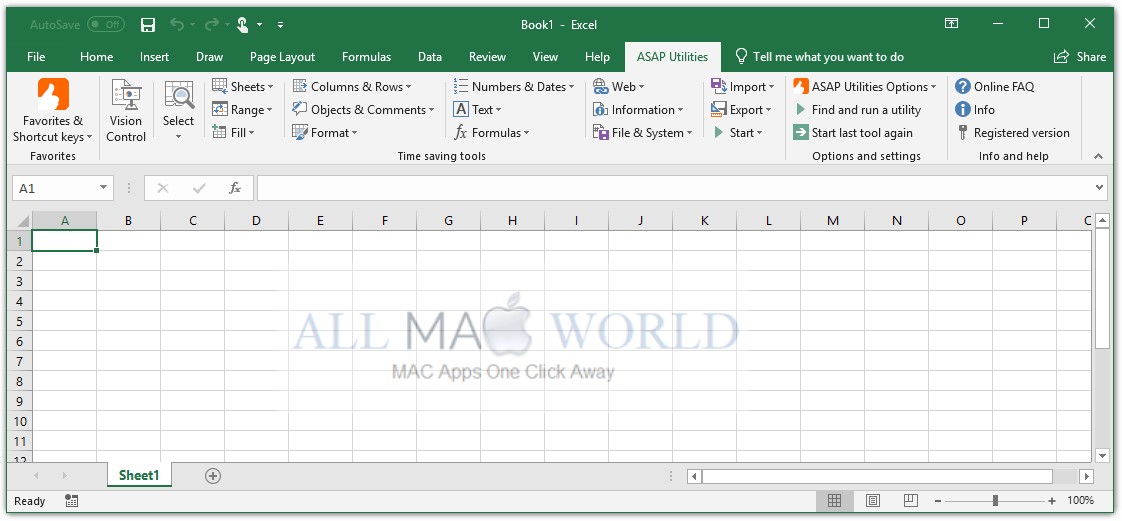Click the Select magnifier icon
1122x521 pixels.
pyautogui.click(x=179, y=94)
